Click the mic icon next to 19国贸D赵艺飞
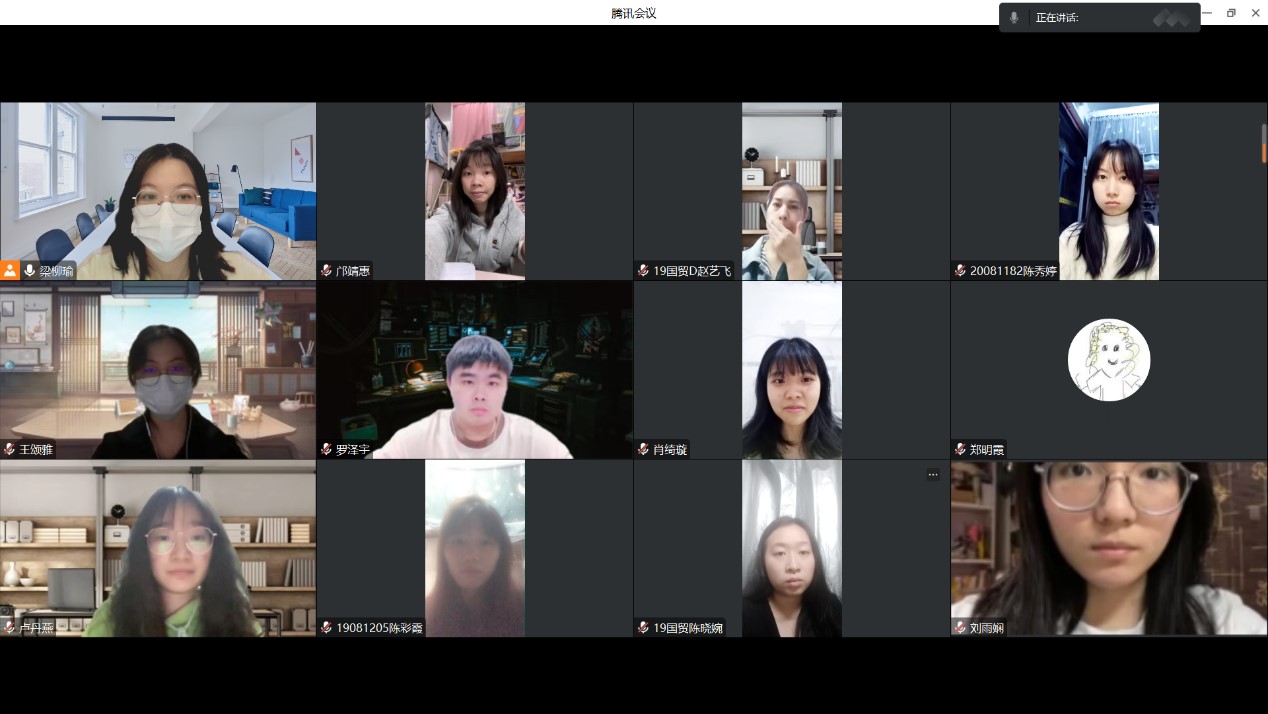The height and width of the screenshot is (714, 1268). 642,269
